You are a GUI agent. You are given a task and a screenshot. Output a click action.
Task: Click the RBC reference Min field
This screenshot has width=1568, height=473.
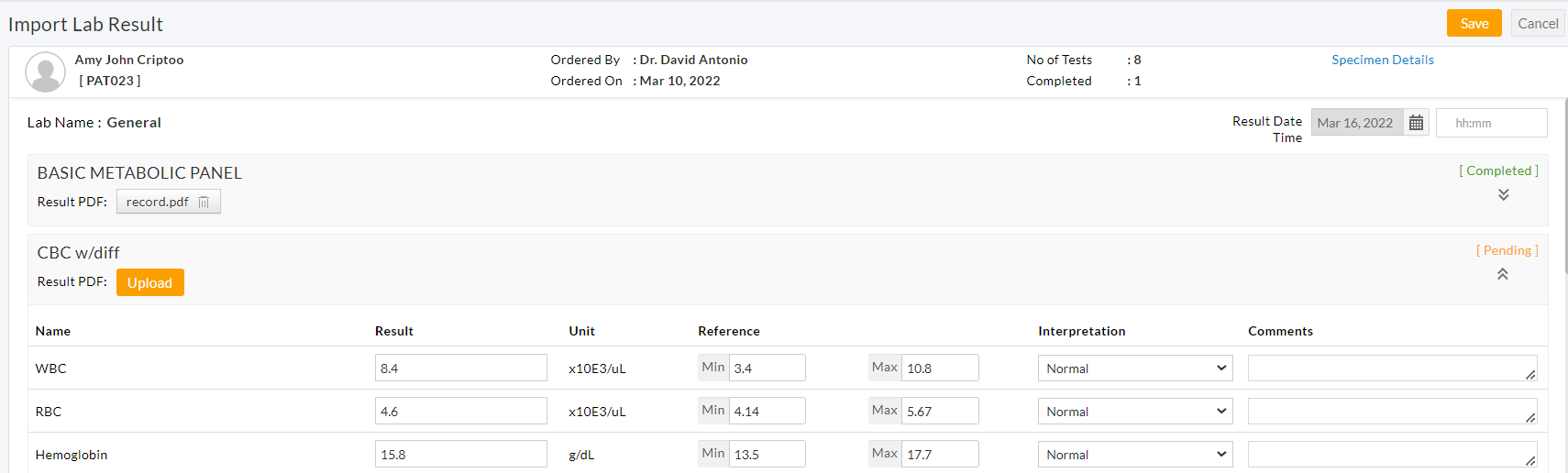pyautogui.click(x=767, y=412)
